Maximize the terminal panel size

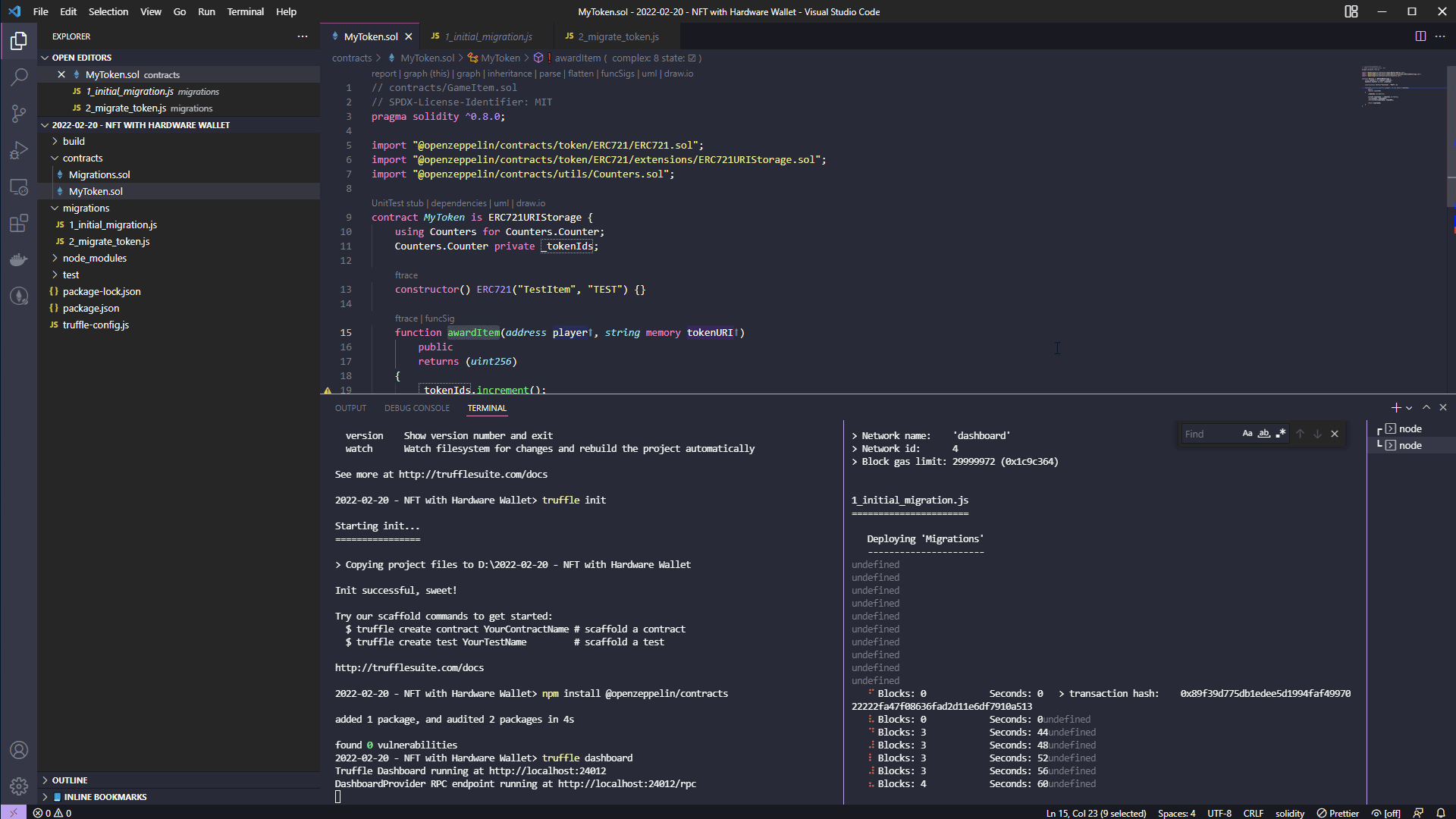pos(1426,408)
